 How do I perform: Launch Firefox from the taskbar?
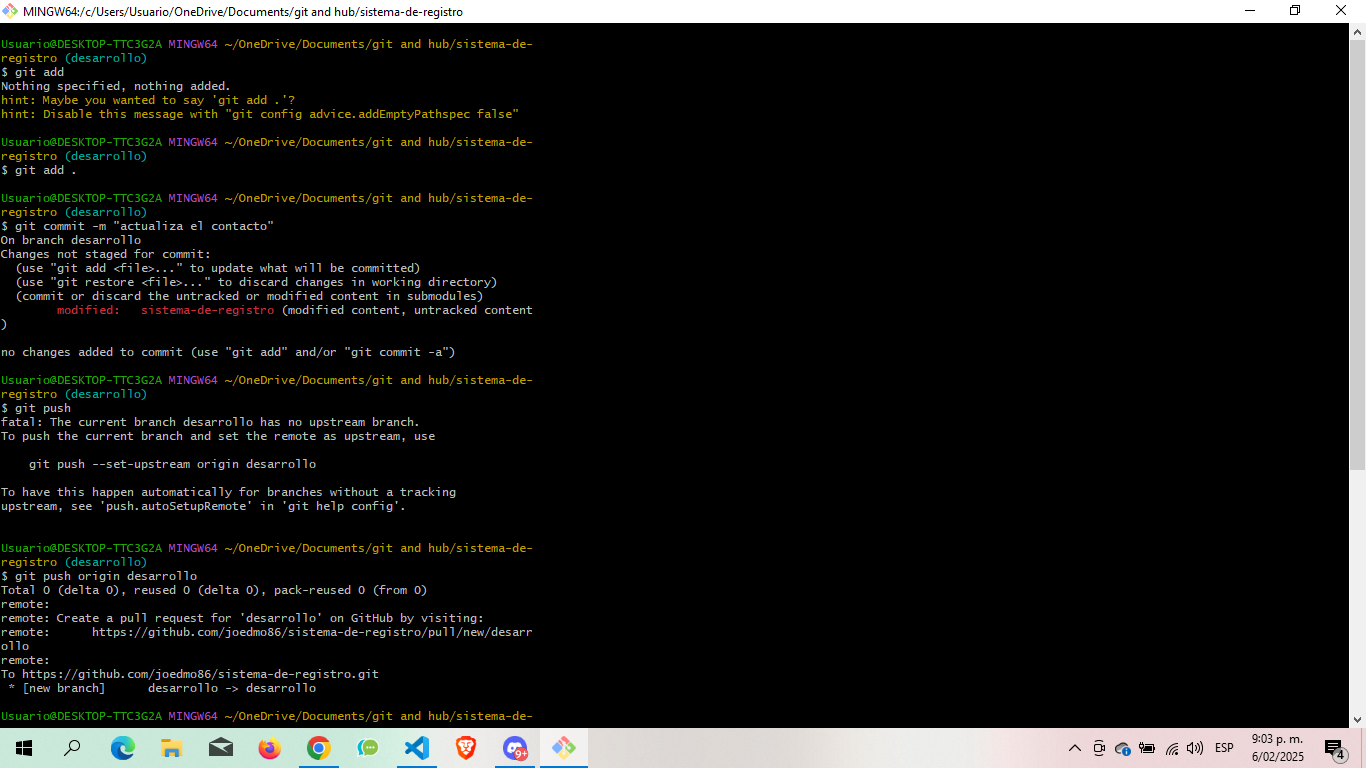coord(269,748)
